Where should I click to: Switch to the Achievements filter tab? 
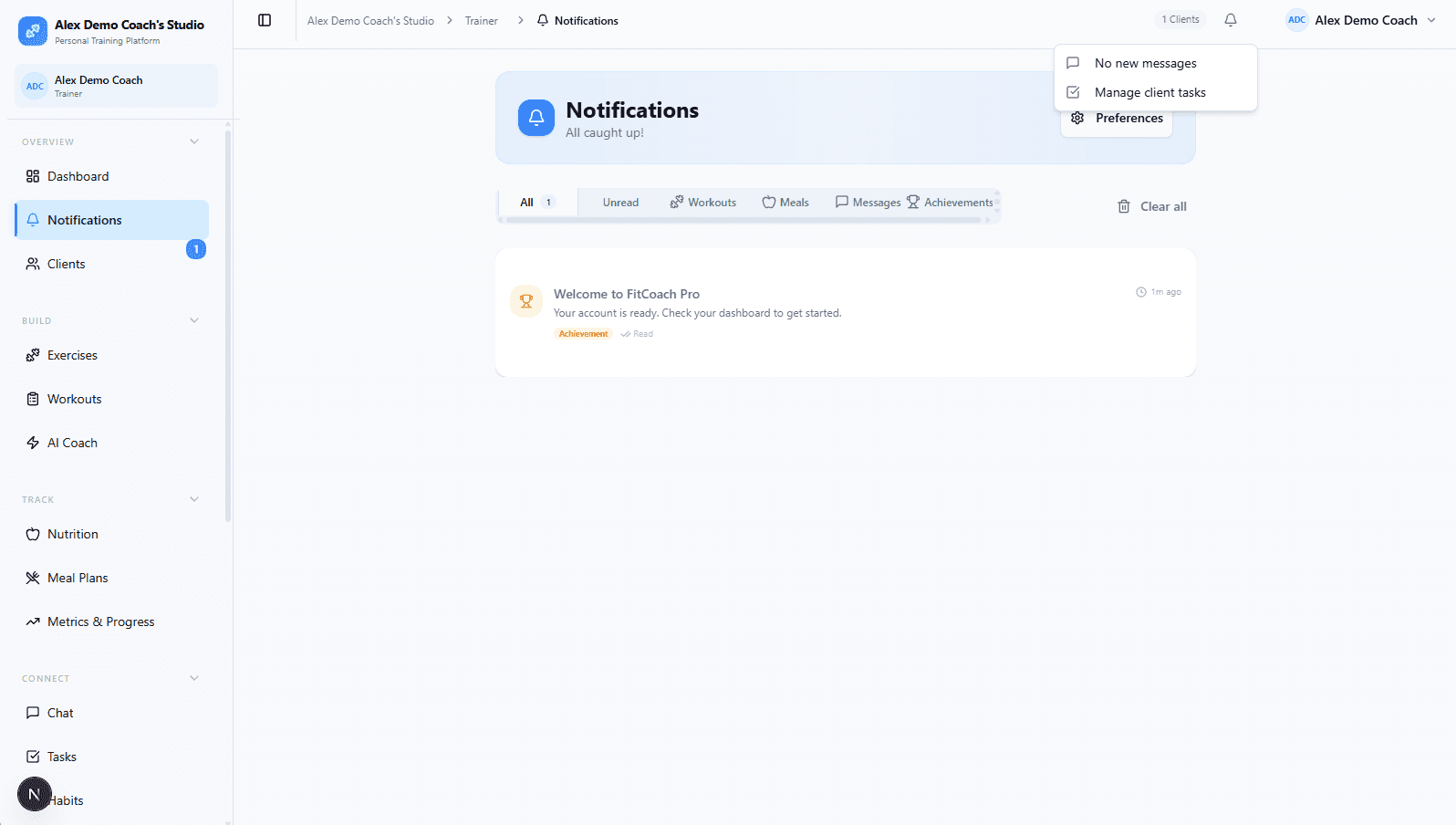coord(950,203)
